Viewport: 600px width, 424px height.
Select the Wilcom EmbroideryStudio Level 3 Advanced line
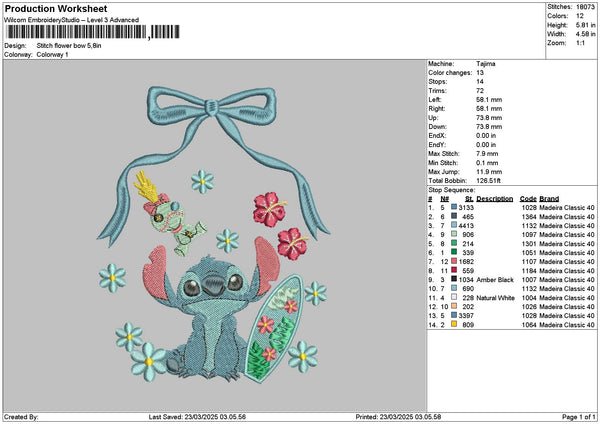(x=72, y=20)
